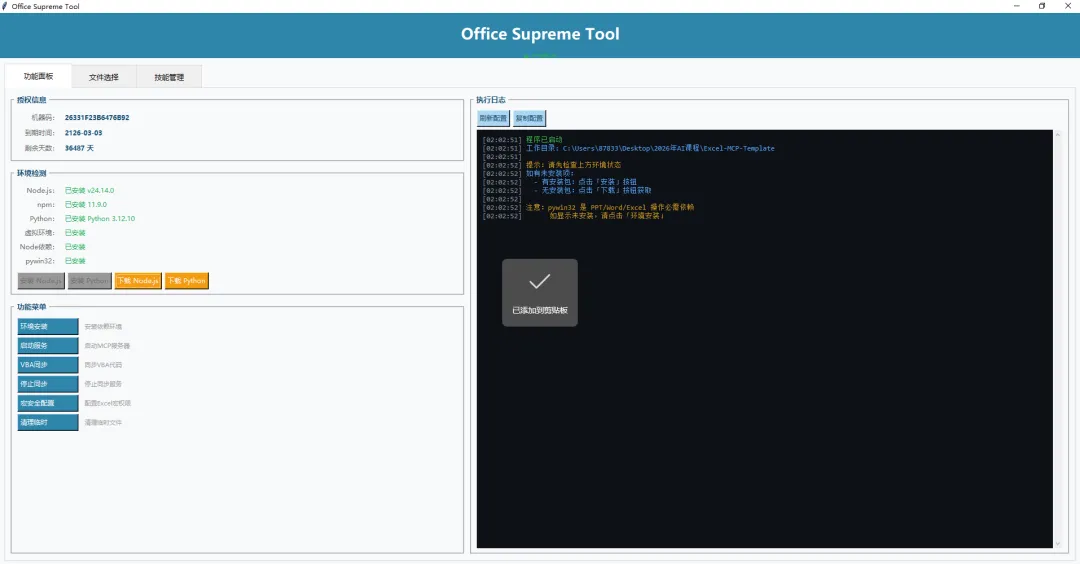Click inside the black execution log area
This screenshot has height=564, width=1080.
[x=765, y=339]
